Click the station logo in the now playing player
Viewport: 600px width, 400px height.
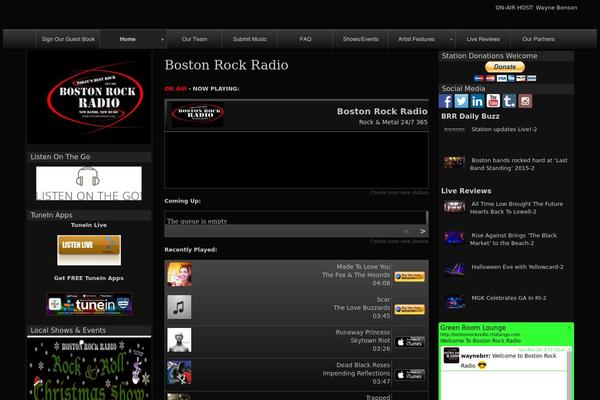click(x=197, y=114)
